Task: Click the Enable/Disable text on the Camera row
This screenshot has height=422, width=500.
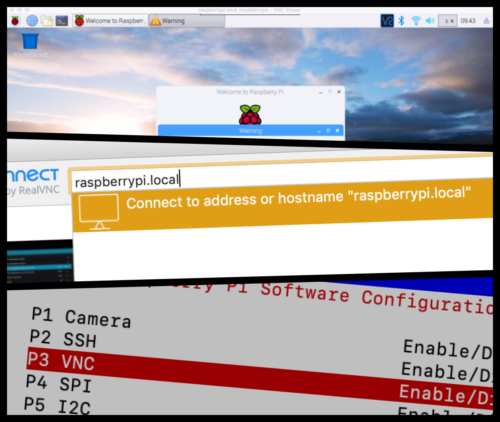Action: click(448, 349)
